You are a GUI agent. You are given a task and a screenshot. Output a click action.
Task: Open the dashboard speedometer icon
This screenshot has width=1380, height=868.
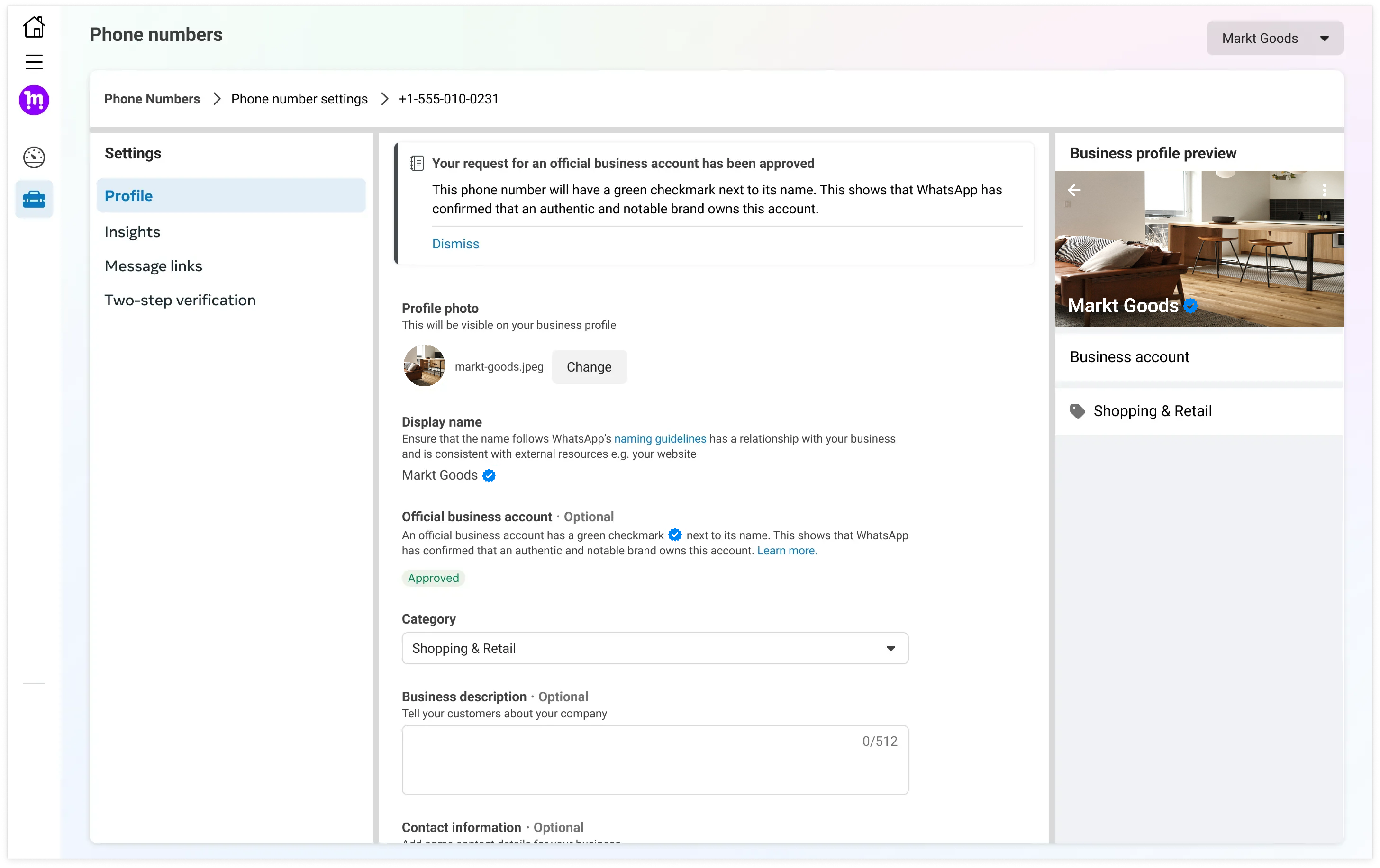click(x=34, y=157)
